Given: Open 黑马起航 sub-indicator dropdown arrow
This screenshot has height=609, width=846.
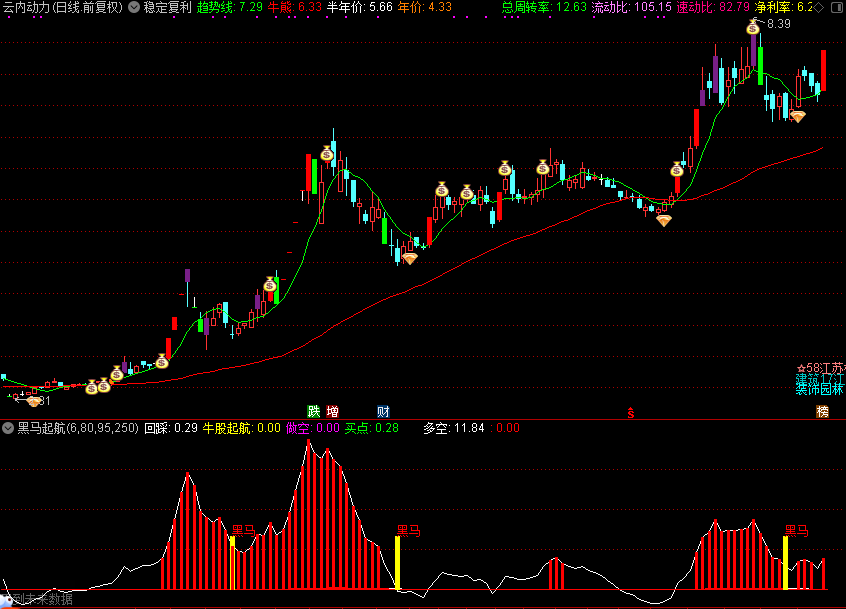Looking at the screenshot, I should [8, 428].
